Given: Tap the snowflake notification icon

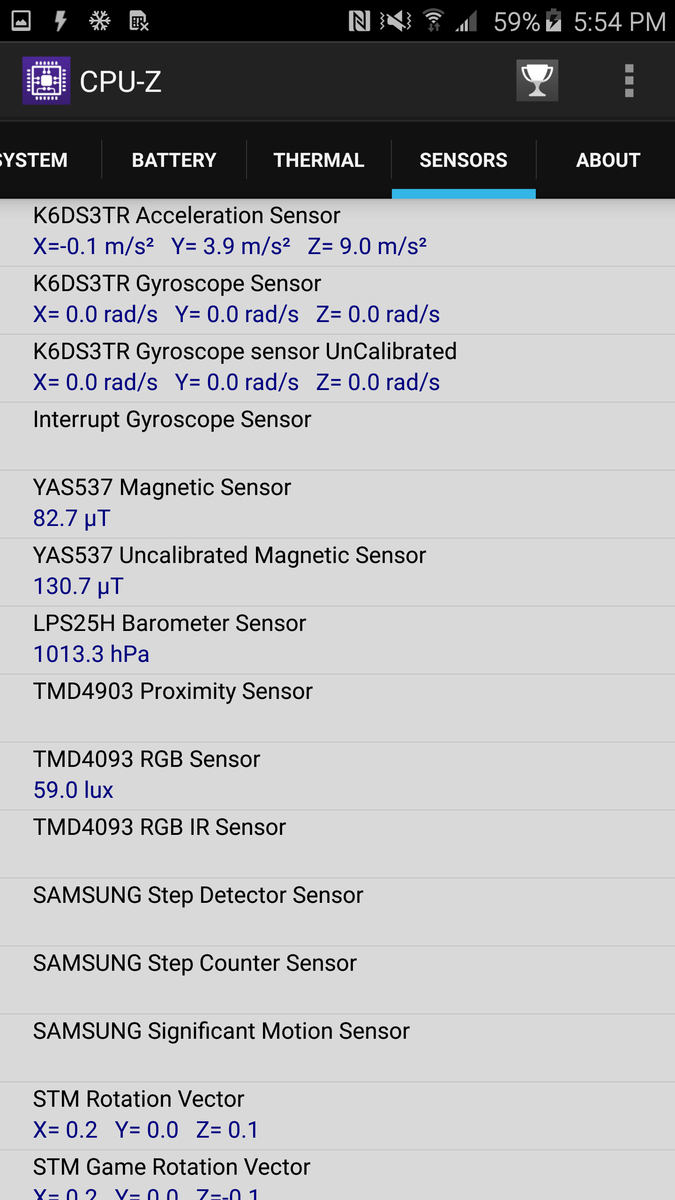Looking at the screenshot, I should pyautogui.click(x=100, y=21).
